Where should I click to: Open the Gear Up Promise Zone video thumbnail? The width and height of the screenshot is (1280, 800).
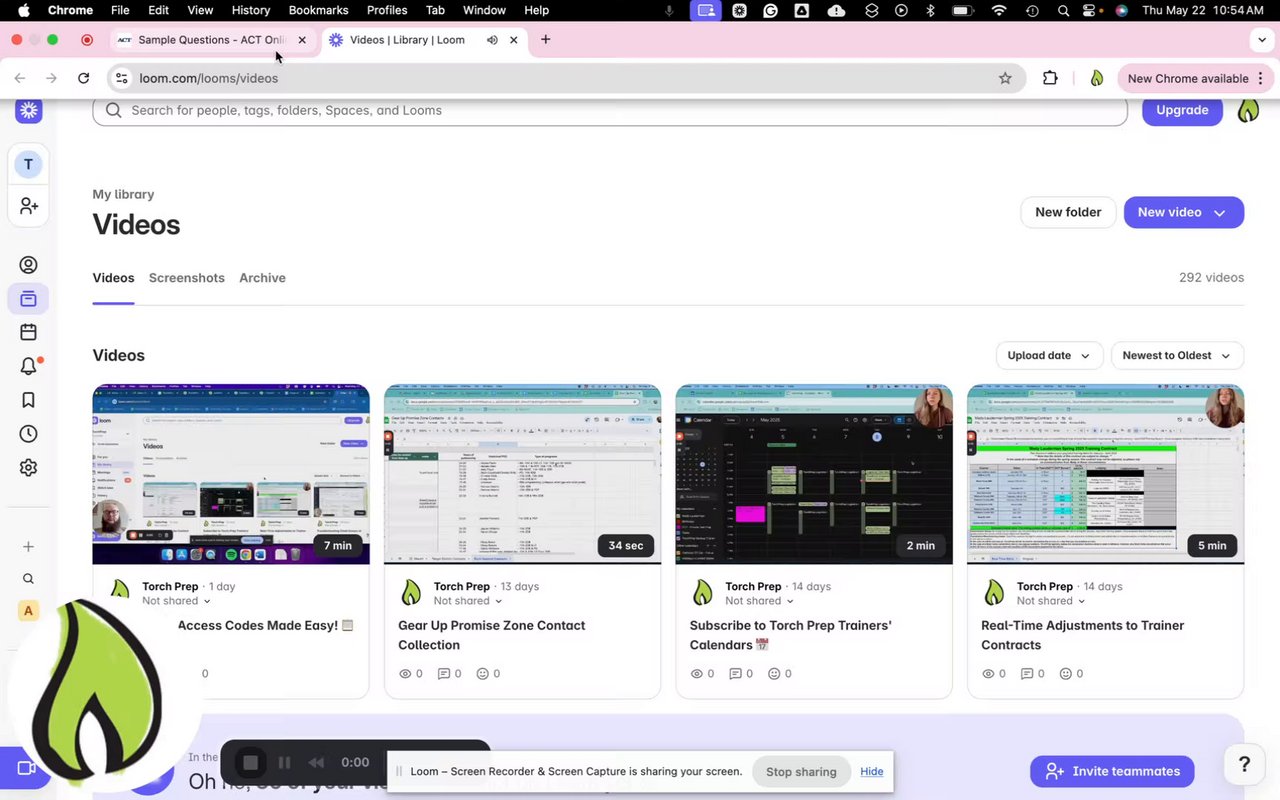click(522, 474)
